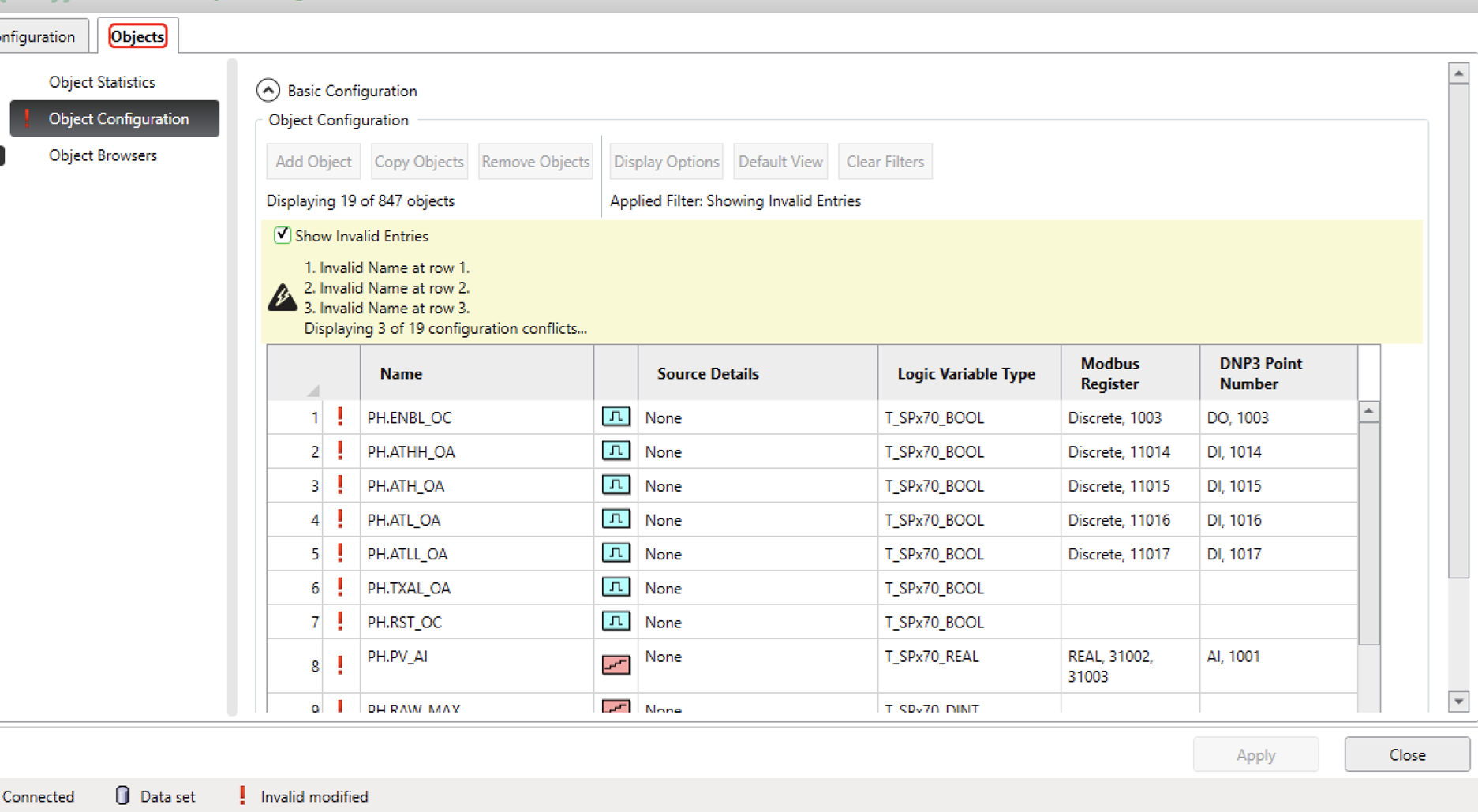Screen dimensions: 1478x812
Task: Click digital signal icon for PH.ENBL_OC row
Action: [x=616, y=417]
